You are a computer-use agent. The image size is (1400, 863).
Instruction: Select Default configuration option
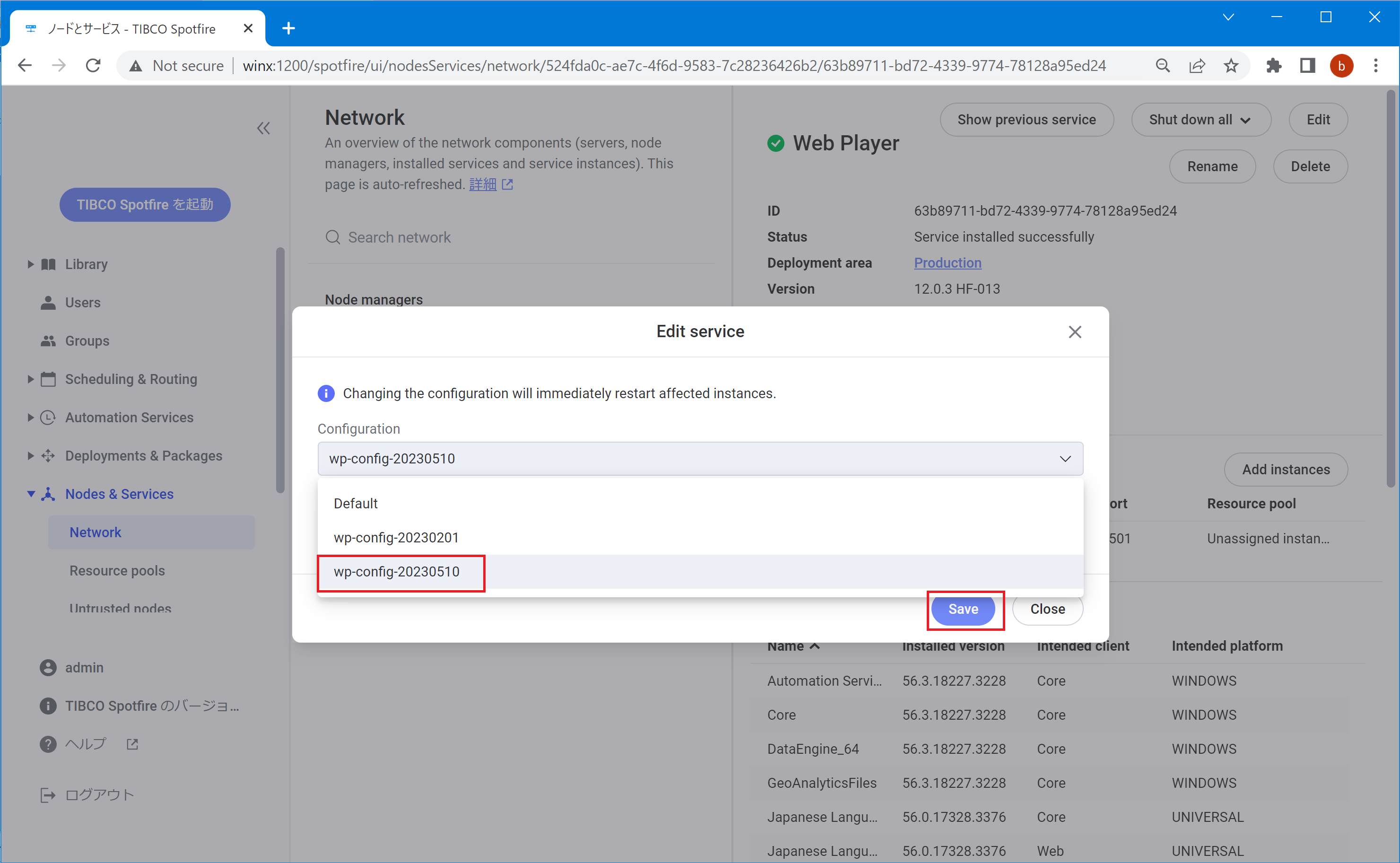(700, 504)
